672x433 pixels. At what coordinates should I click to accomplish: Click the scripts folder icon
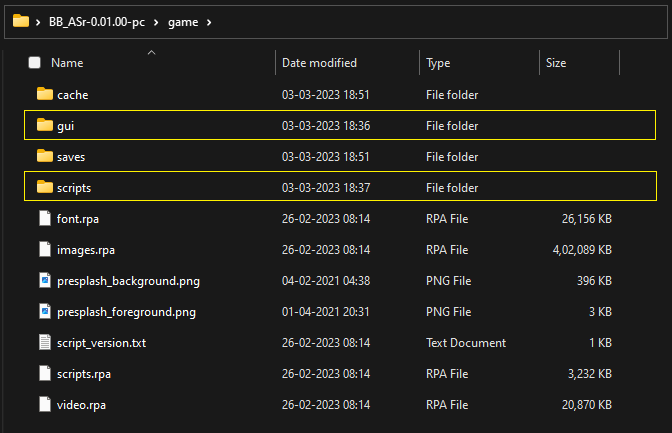tap(44, 188)
